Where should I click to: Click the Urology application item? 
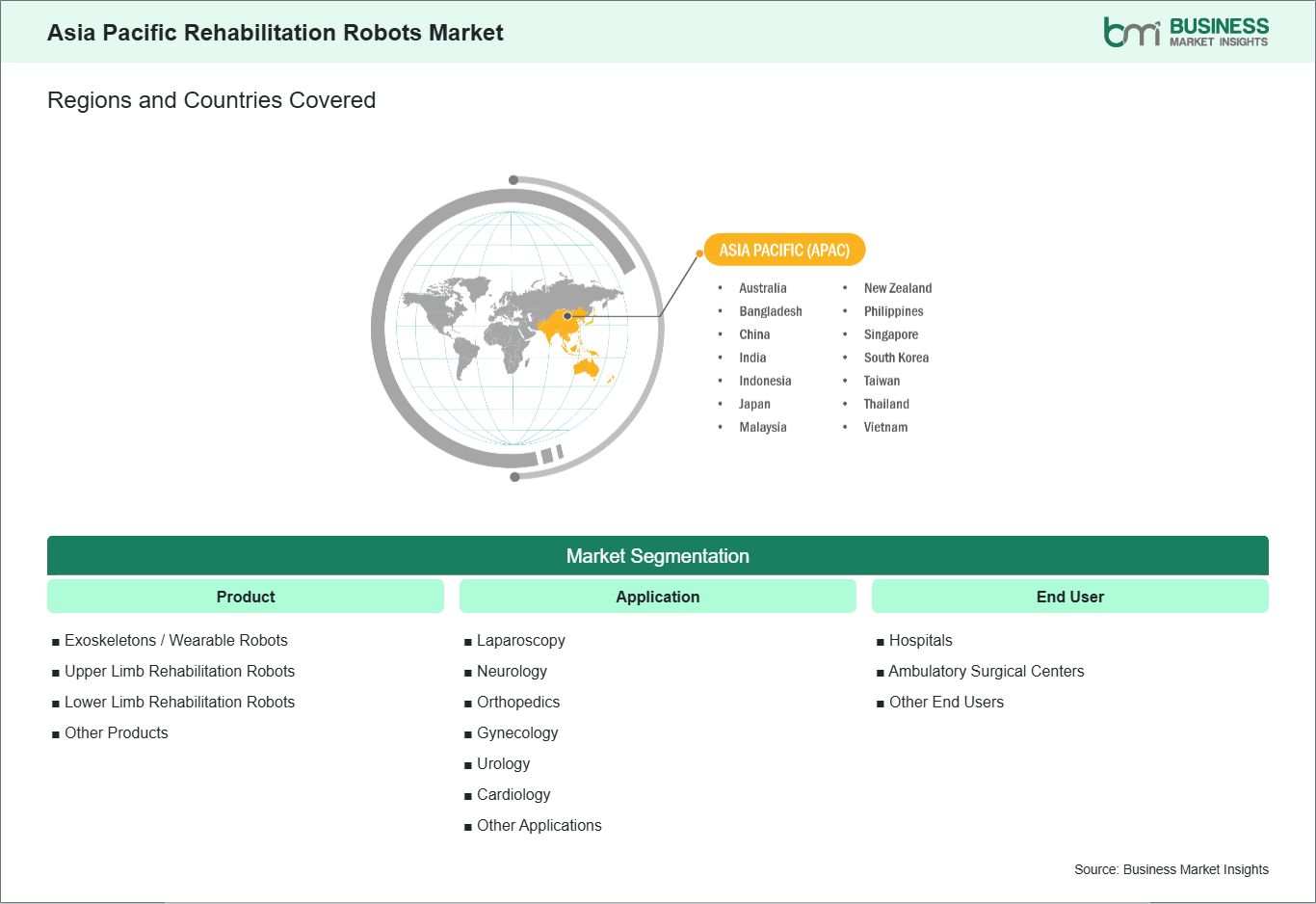pyautogui.click(x=503, y=763)
